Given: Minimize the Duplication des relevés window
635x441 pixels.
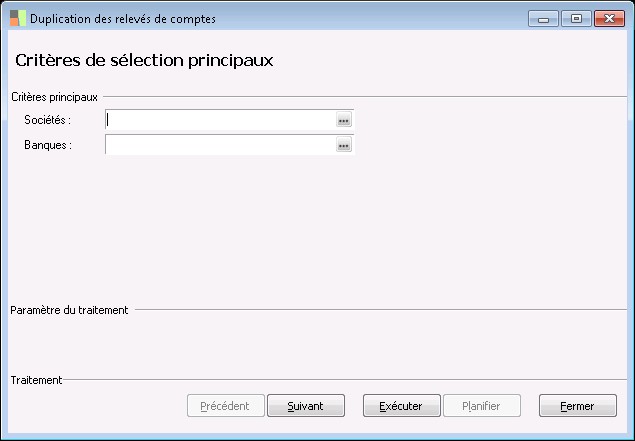Looking at the screenshot, I should 543,18.
